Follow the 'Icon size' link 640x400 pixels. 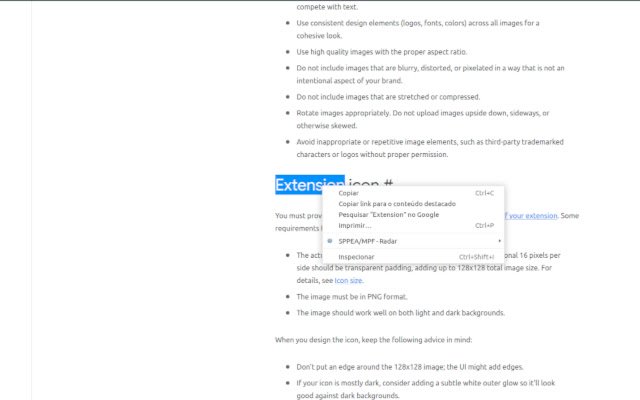348,280
